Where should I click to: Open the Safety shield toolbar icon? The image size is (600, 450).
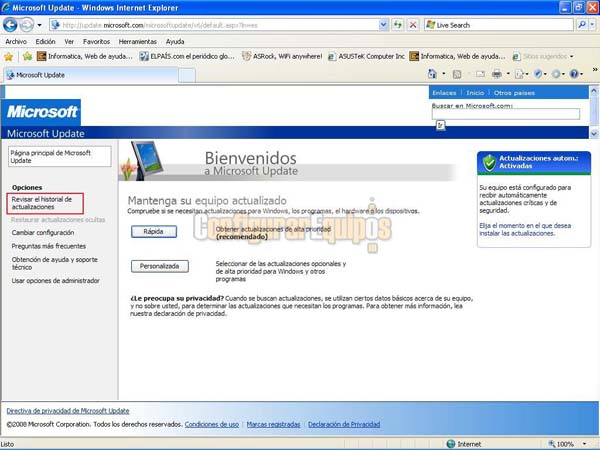540,74
